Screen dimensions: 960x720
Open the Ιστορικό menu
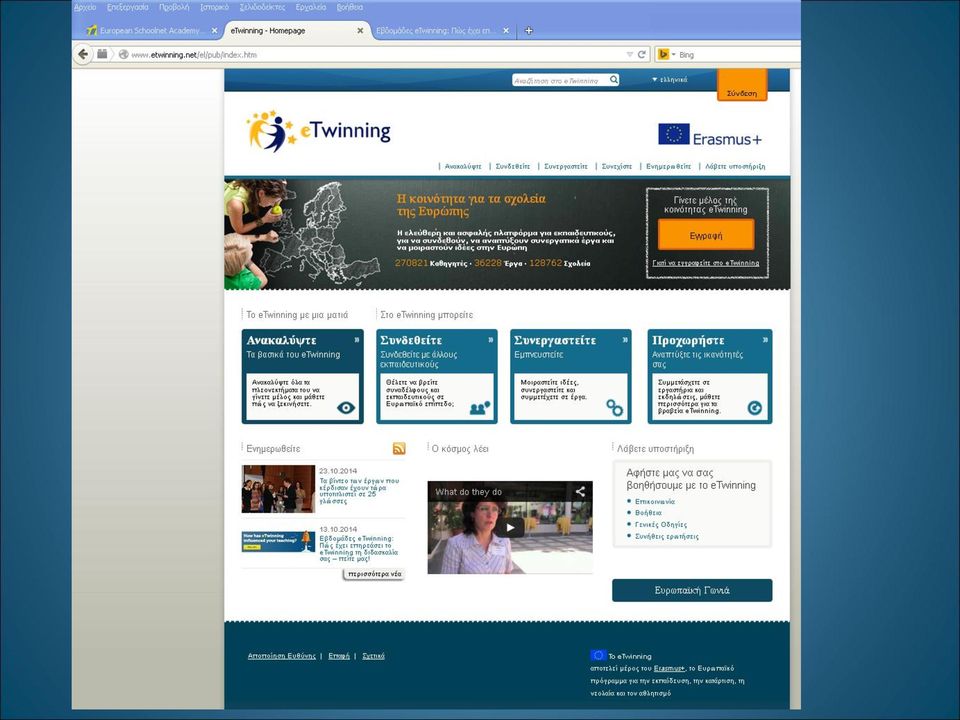coord(214,7)
